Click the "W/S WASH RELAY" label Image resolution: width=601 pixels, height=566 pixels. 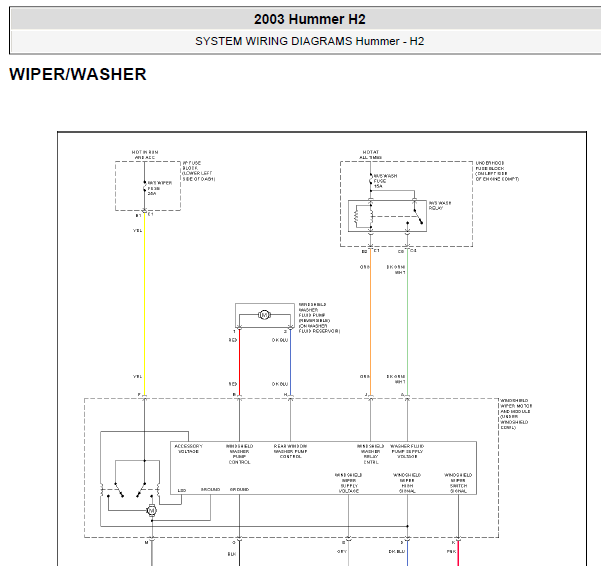(x=440, y=205)
